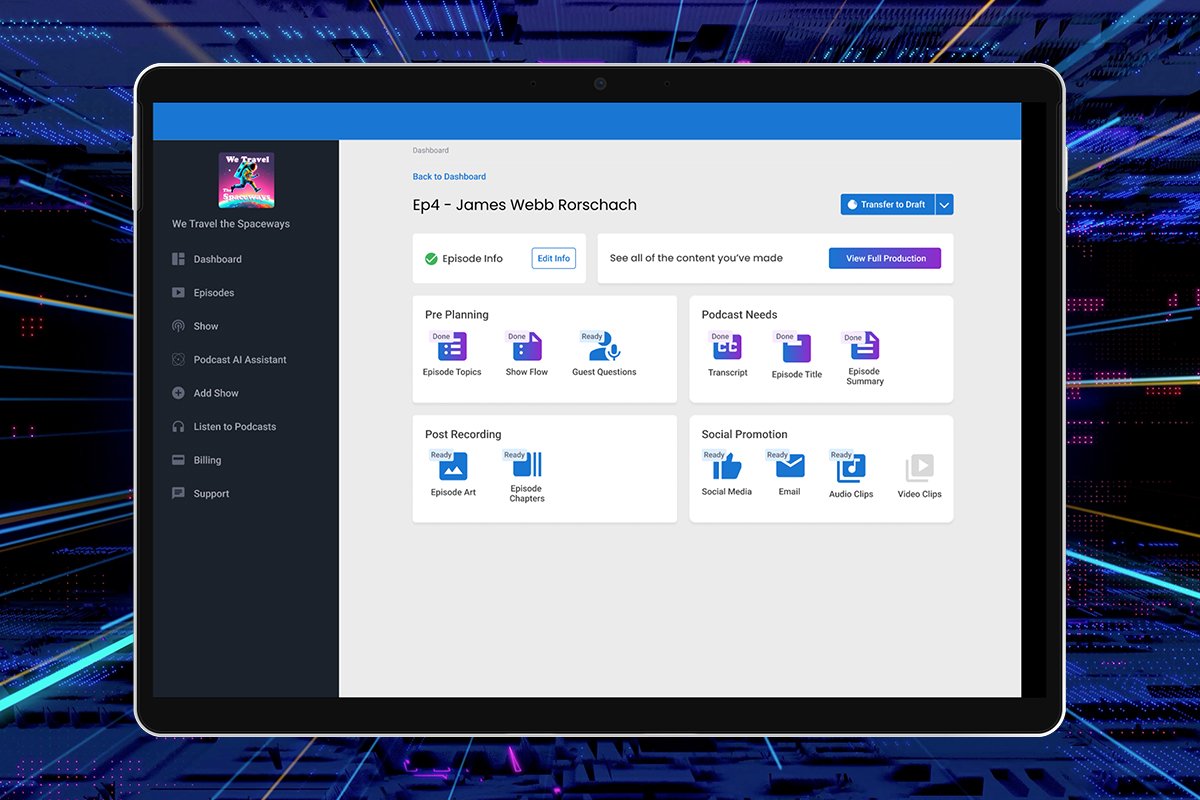The height and width of the screenshot is (800, 1200).
Task: Click the Dashboard breadcrumb text
Action: tap(431, 151)
